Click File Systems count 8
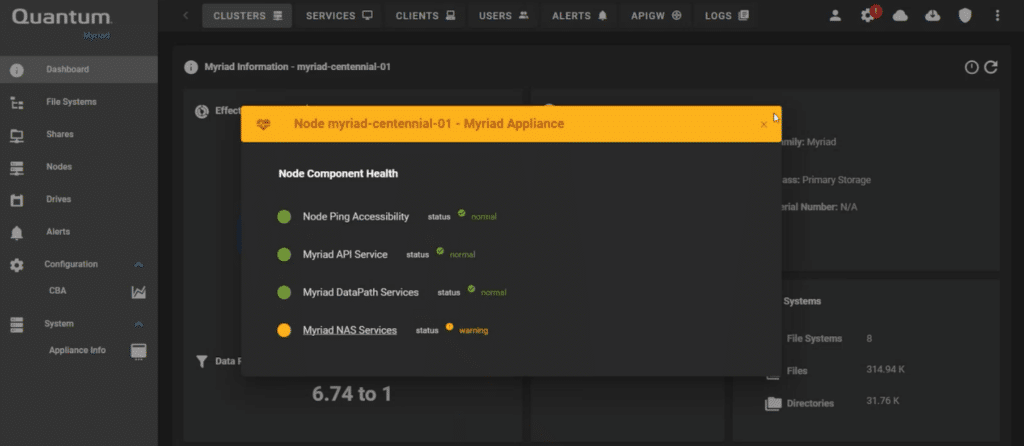 (x=869, y=338)
